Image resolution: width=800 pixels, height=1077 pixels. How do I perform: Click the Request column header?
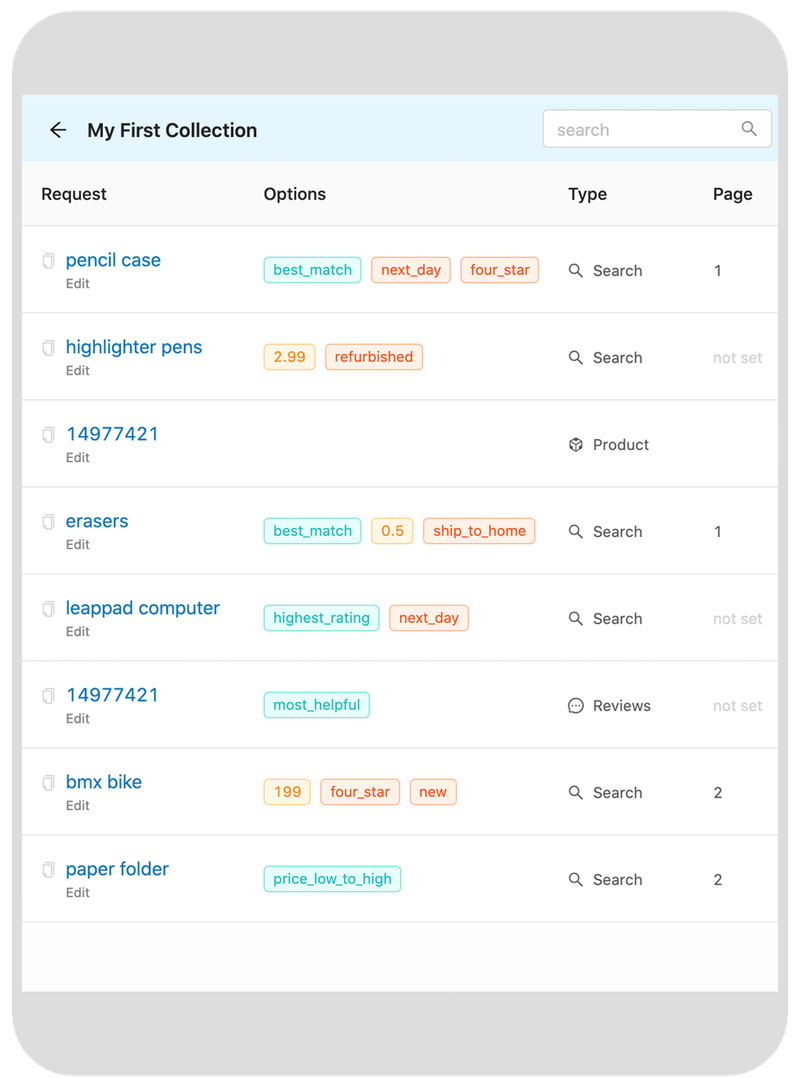coord(74,194)
